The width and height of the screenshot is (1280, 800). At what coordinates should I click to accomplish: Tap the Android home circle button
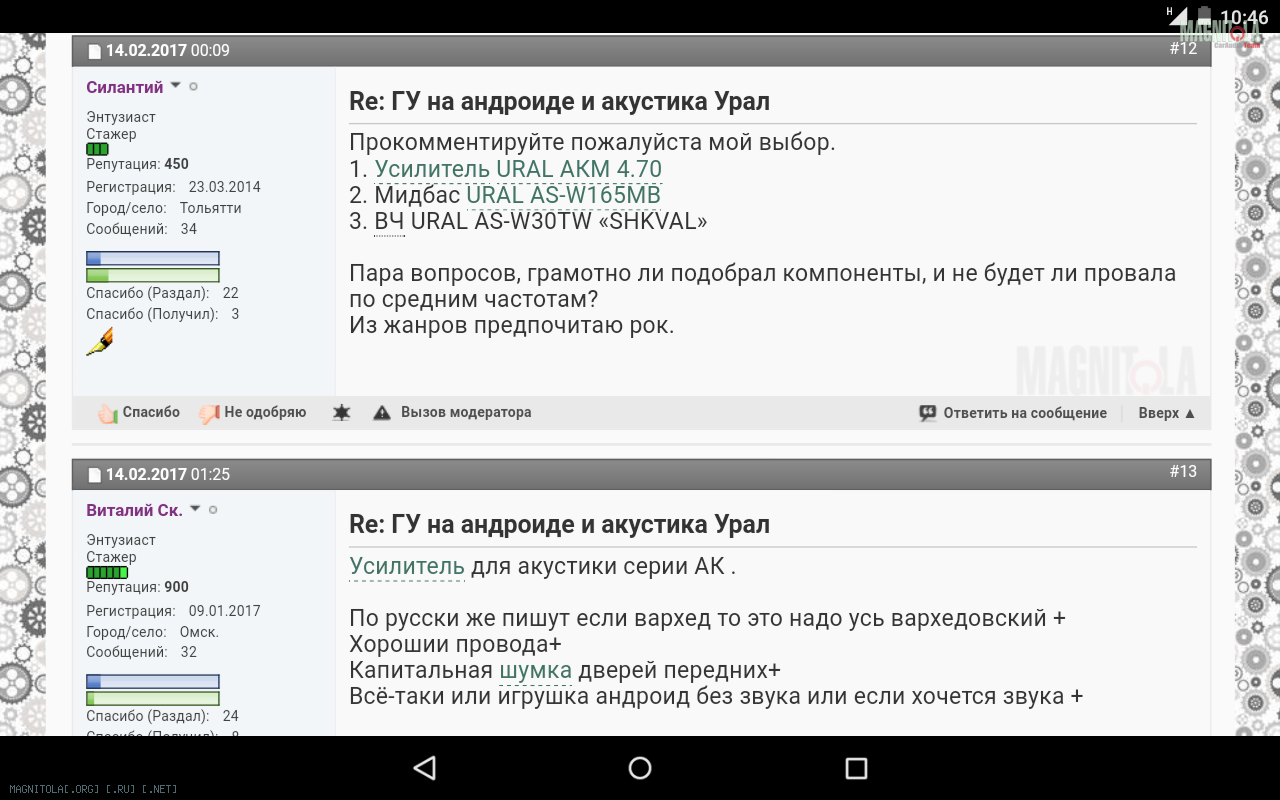[x=640, y=768]
